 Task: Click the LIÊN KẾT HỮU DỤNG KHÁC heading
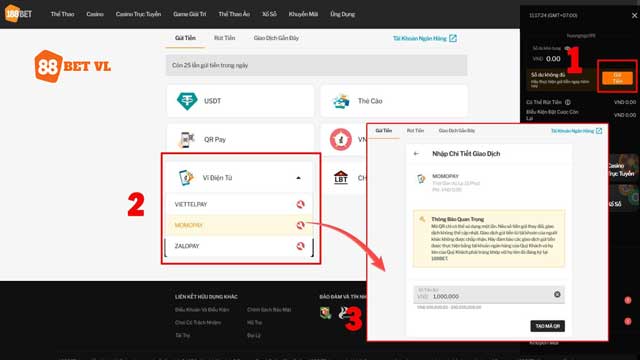coord(206,297)
